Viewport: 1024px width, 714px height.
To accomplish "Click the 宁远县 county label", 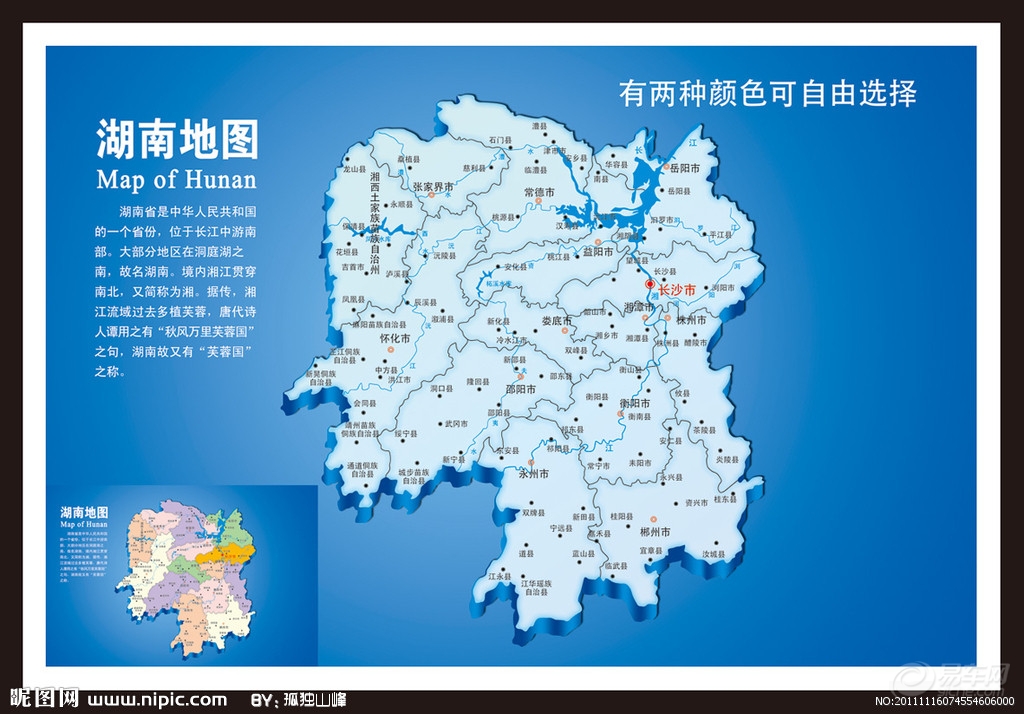I will coord(560,528).
